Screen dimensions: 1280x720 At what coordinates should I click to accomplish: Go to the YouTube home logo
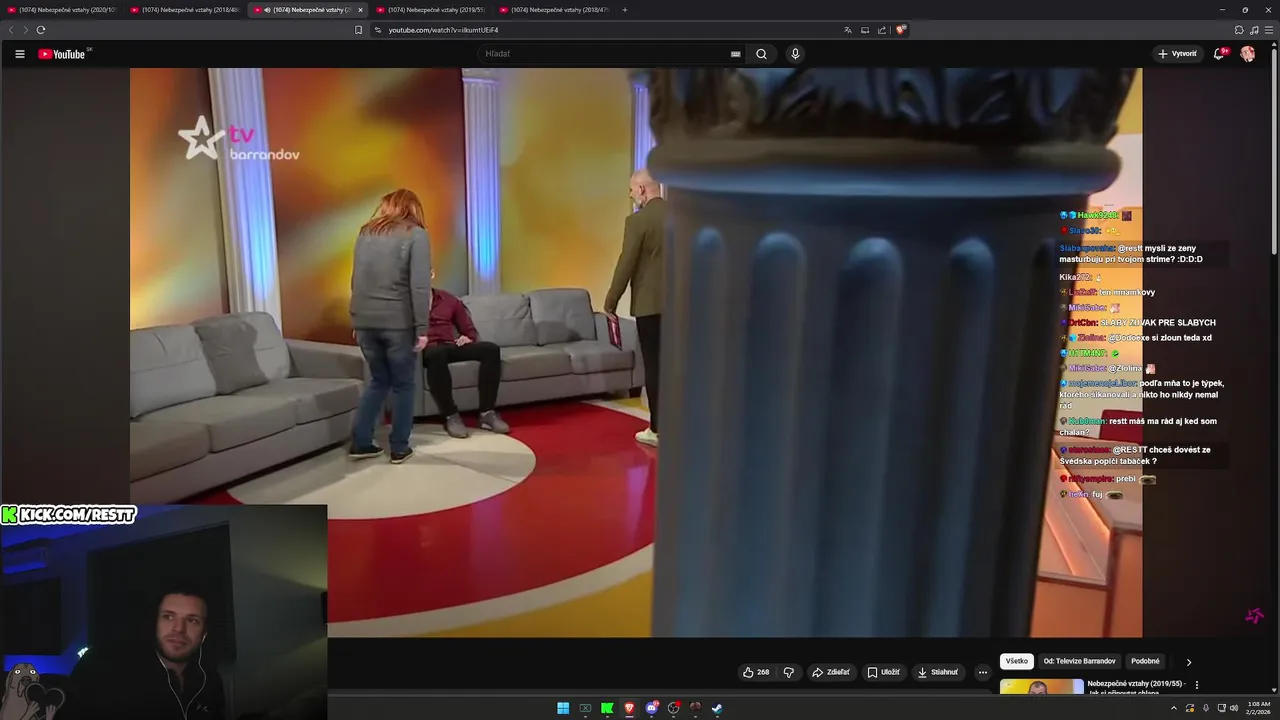click(63, 54)
